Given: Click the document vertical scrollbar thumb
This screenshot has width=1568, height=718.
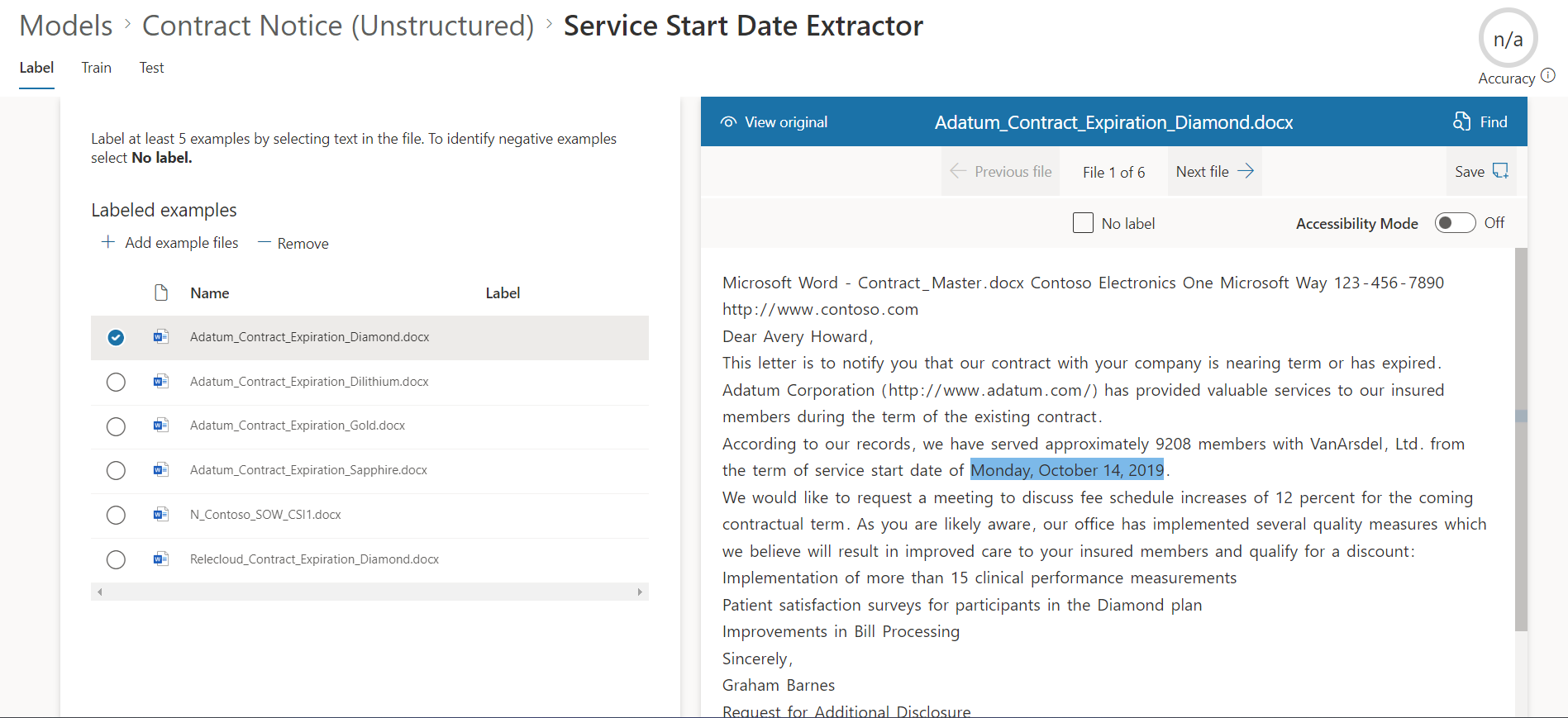Looking at the screenshot, I should click(x=1521, y=438).
